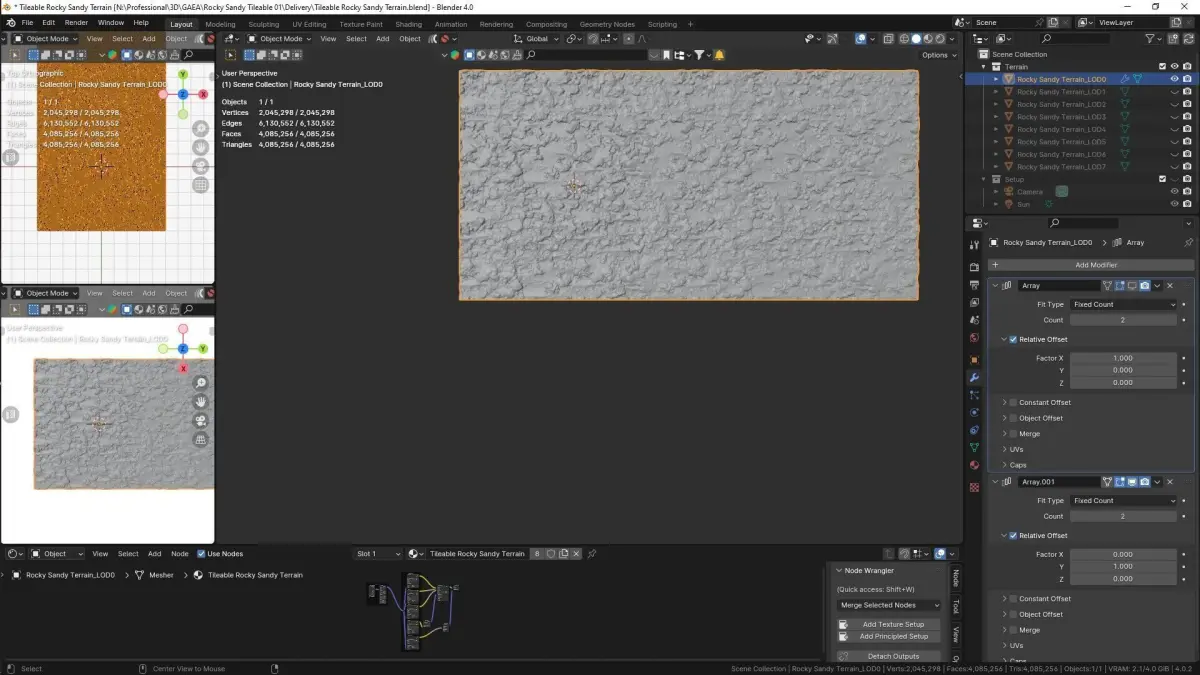Switch to the Geometry Nodes workspace tab
1200x675 pixels.
click(607, 24)
